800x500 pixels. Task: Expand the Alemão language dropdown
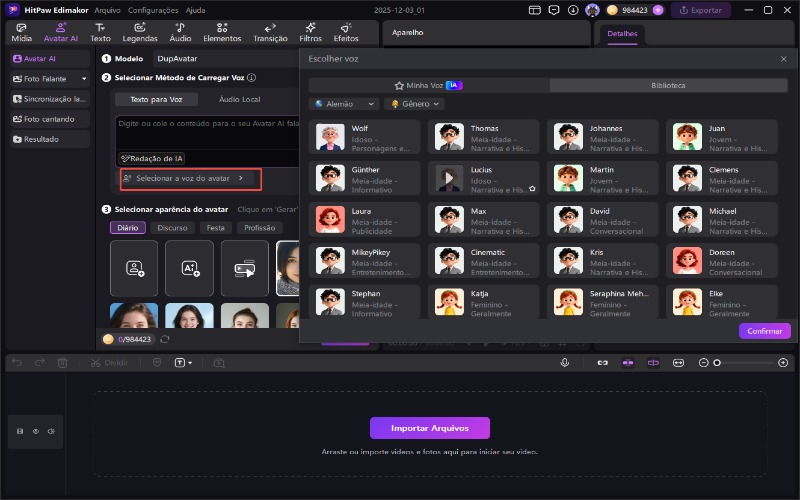tap(344, 103)
